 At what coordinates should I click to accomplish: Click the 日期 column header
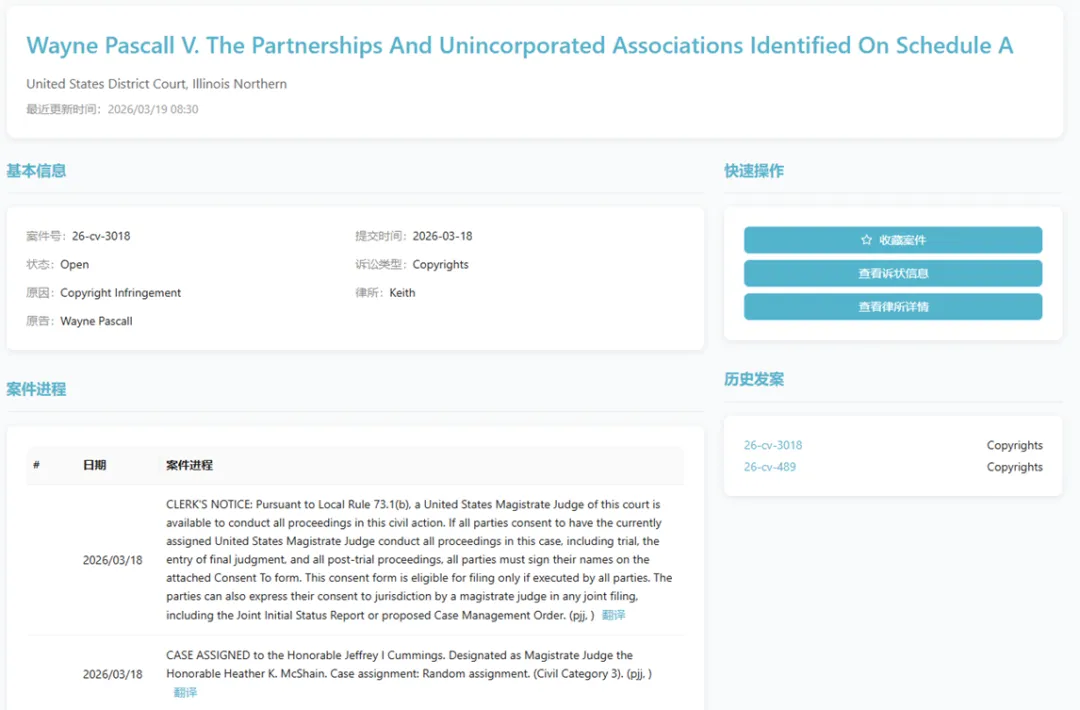click(x=94, y=466)
